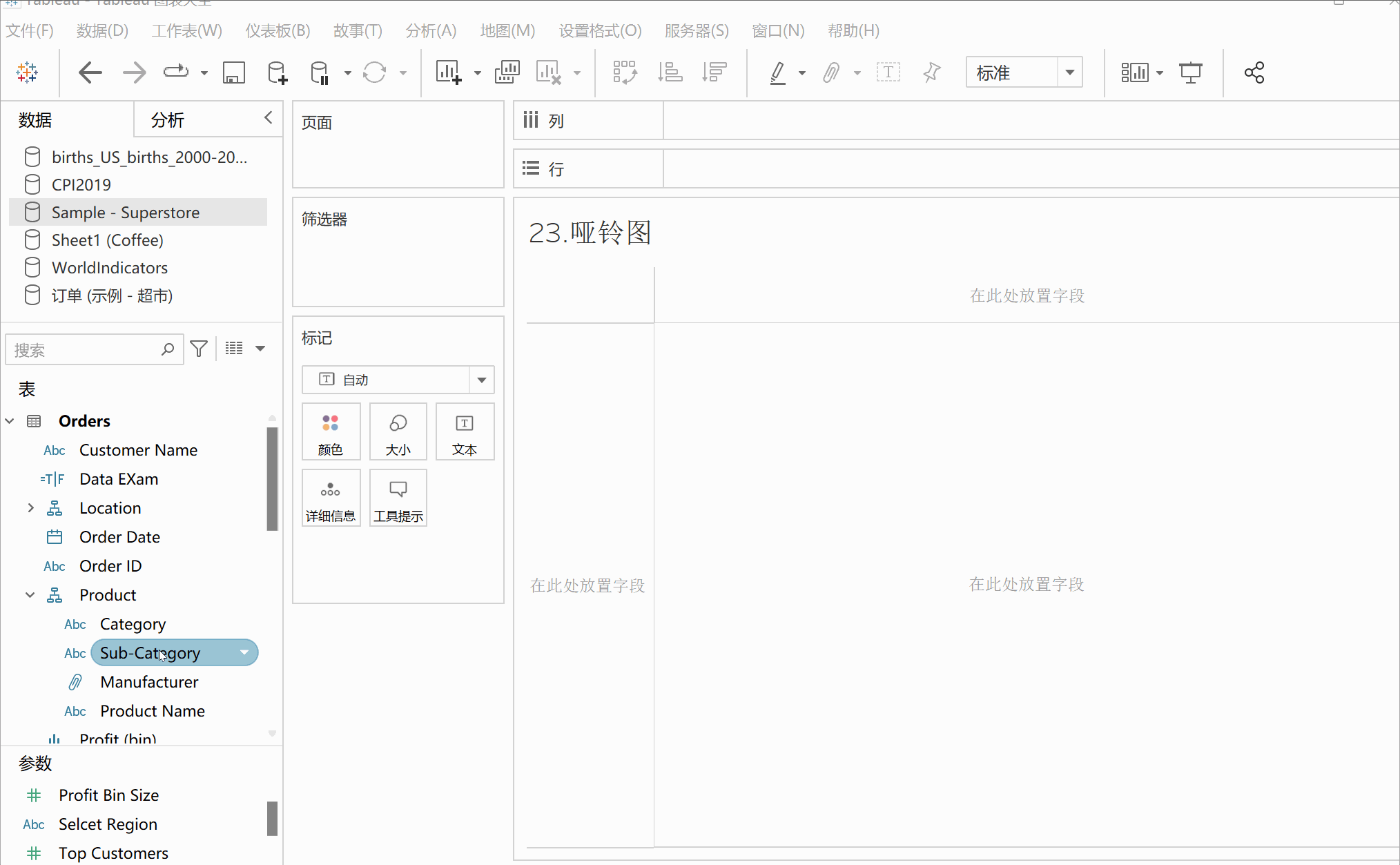Toggle the show mark labels button

point(888,72)
